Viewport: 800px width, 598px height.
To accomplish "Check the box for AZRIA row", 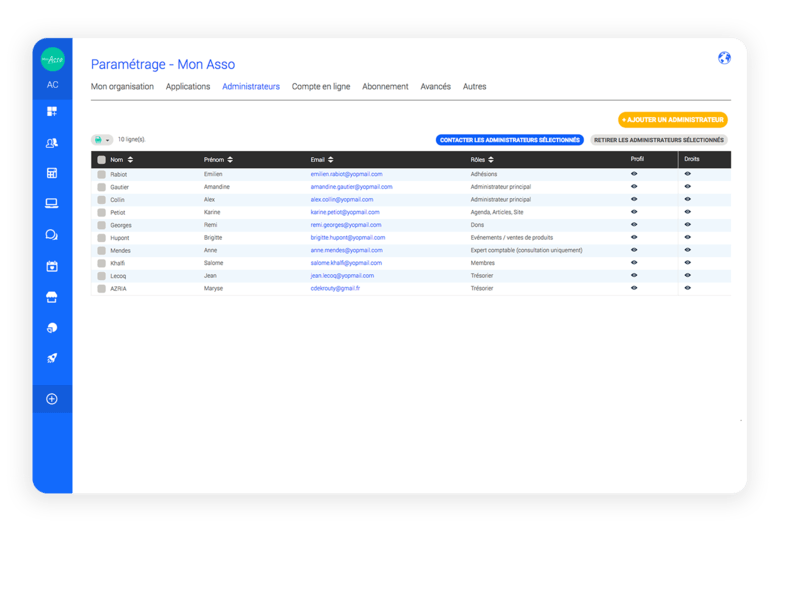I will (x=102, y=289).
